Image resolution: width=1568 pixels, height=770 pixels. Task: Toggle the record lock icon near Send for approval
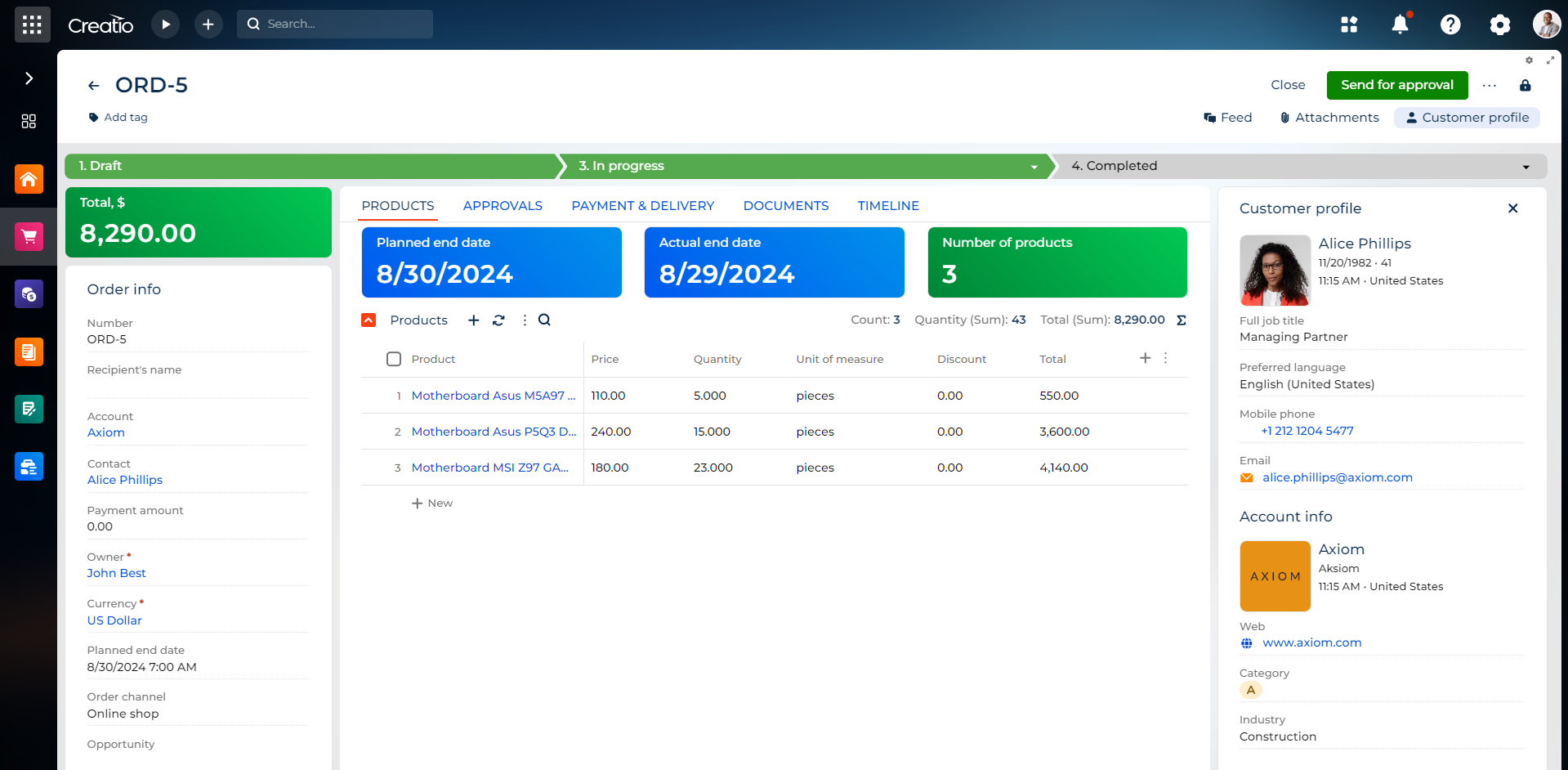tap(1525, 85)
